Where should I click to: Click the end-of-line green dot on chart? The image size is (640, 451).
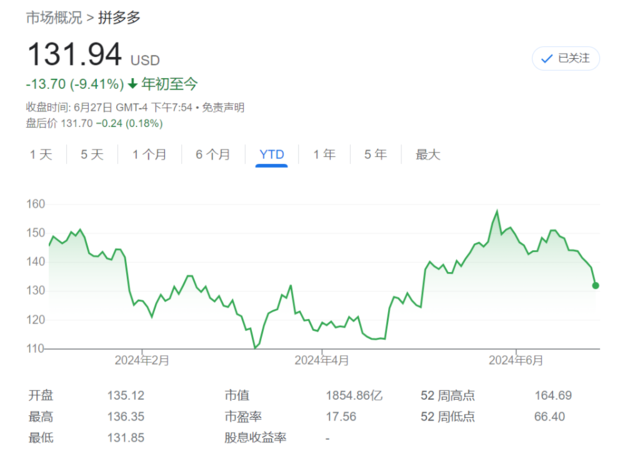(x=596, y=285)
